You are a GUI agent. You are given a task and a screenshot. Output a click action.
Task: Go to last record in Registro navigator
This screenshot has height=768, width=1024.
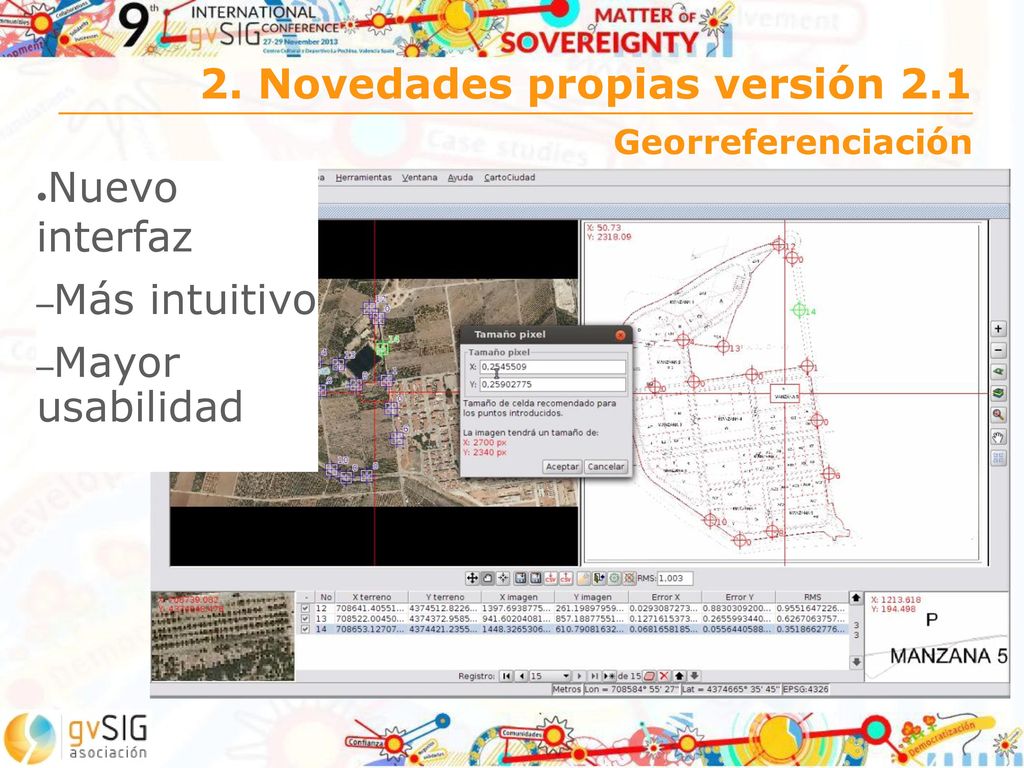click(594, 676)
